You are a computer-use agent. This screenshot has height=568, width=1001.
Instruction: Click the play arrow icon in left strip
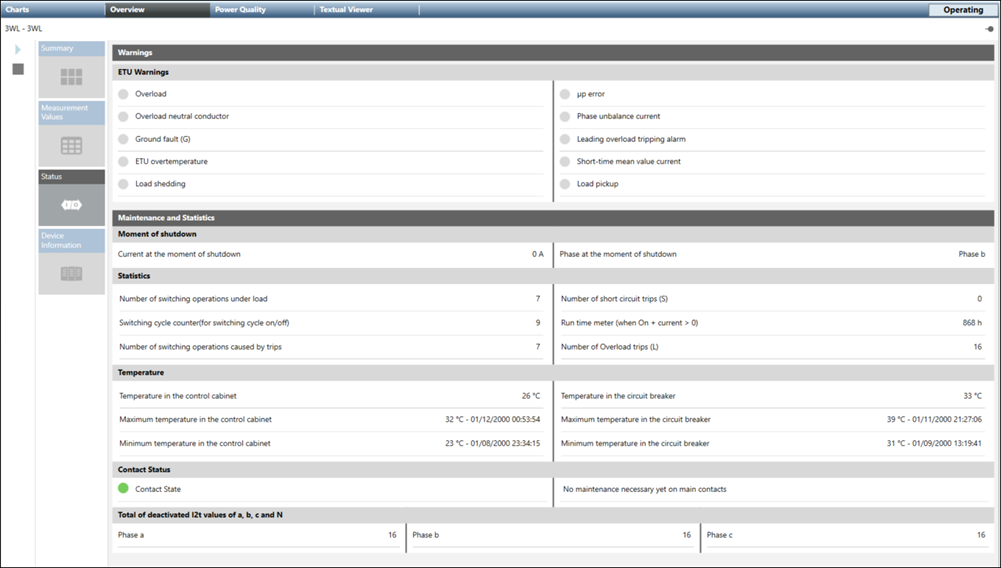[17, 49]
